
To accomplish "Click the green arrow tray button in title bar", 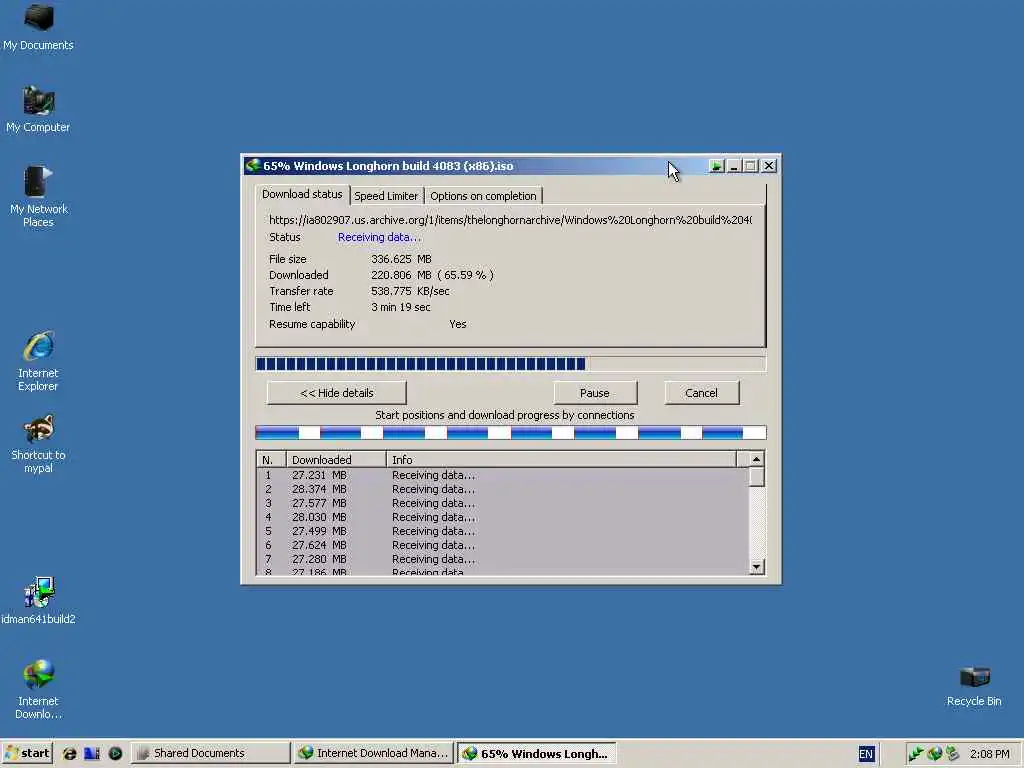I will (x=716, y=166).
